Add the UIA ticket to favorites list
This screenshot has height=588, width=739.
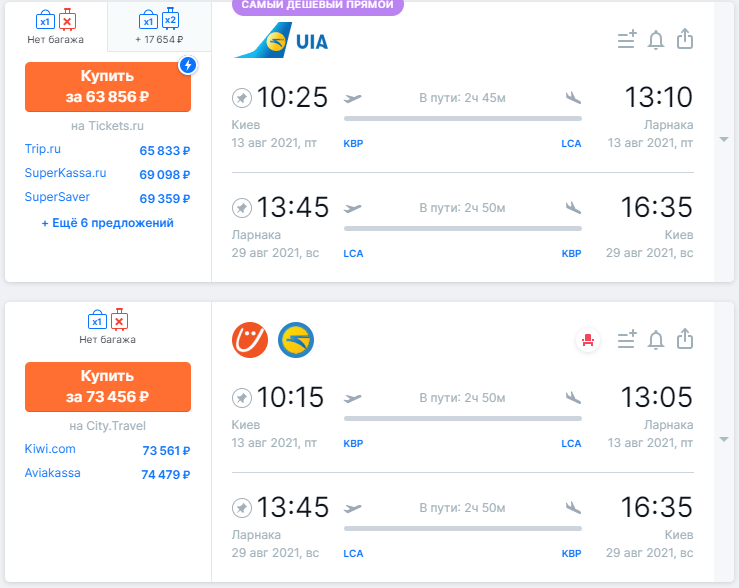(627, 39)
